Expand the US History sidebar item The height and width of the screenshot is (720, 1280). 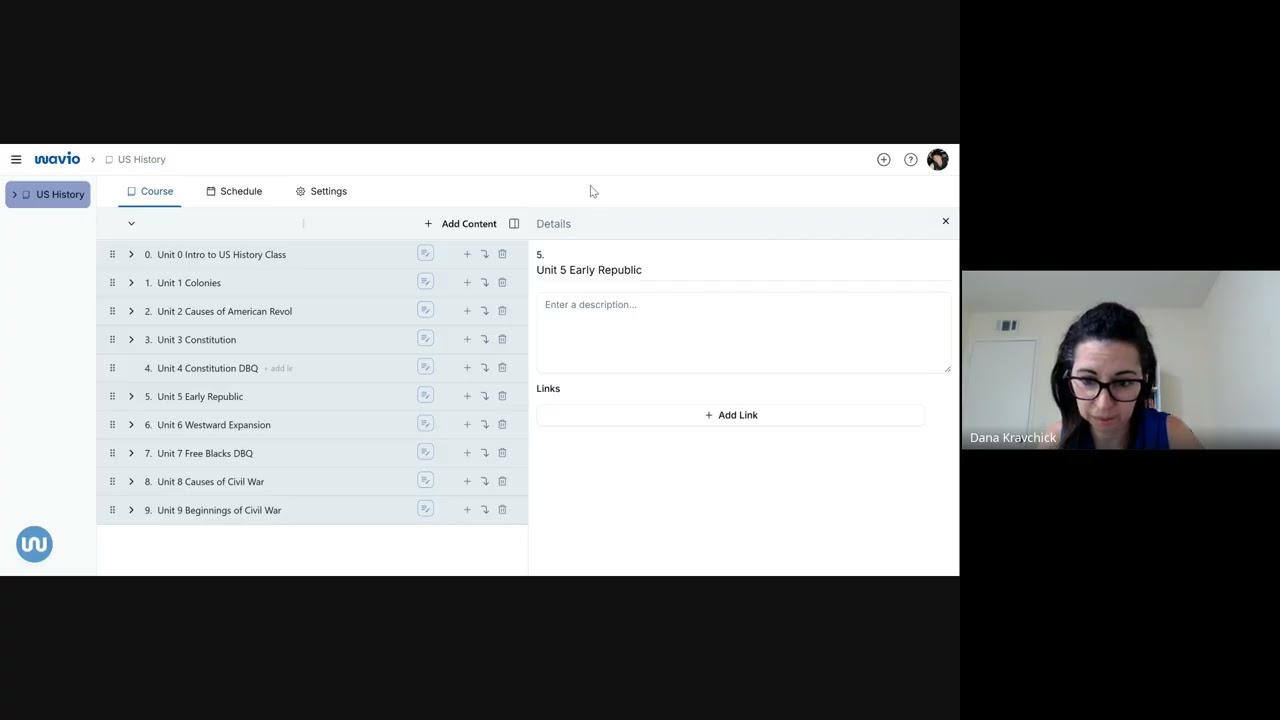[x=14, y=194]
